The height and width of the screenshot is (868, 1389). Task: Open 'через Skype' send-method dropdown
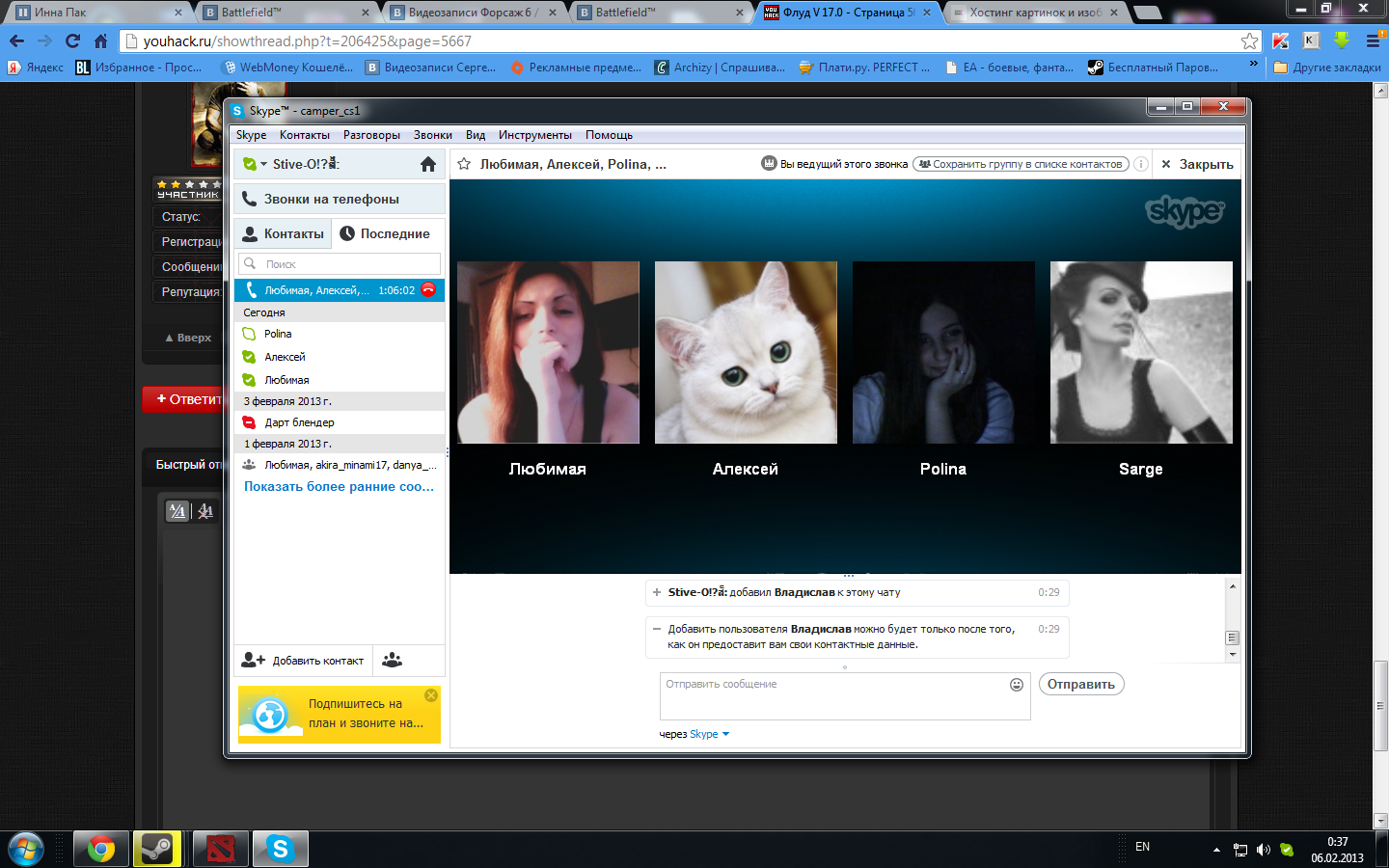tap(710, 734)
